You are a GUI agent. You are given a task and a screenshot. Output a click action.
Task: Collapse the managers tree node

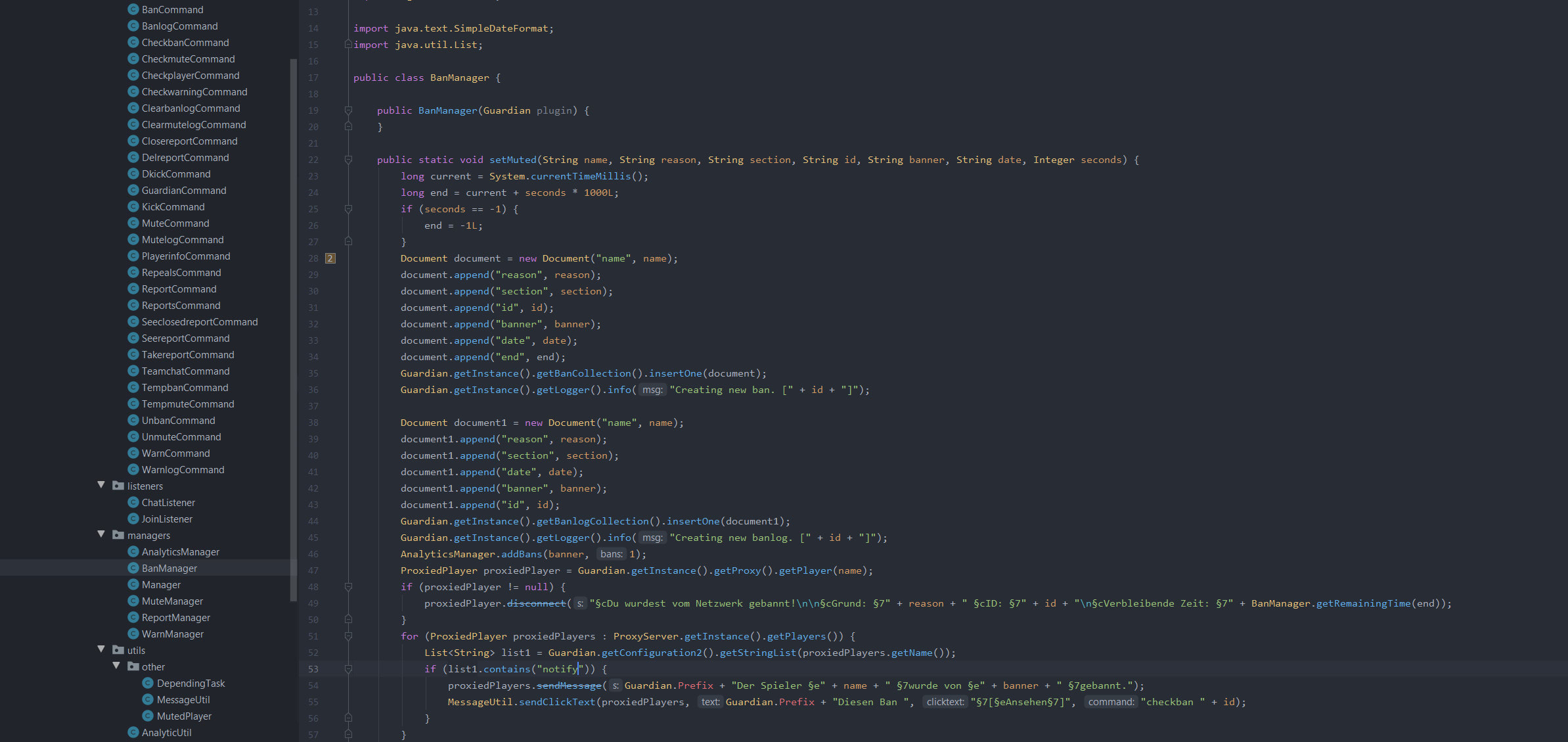[101, 534]
